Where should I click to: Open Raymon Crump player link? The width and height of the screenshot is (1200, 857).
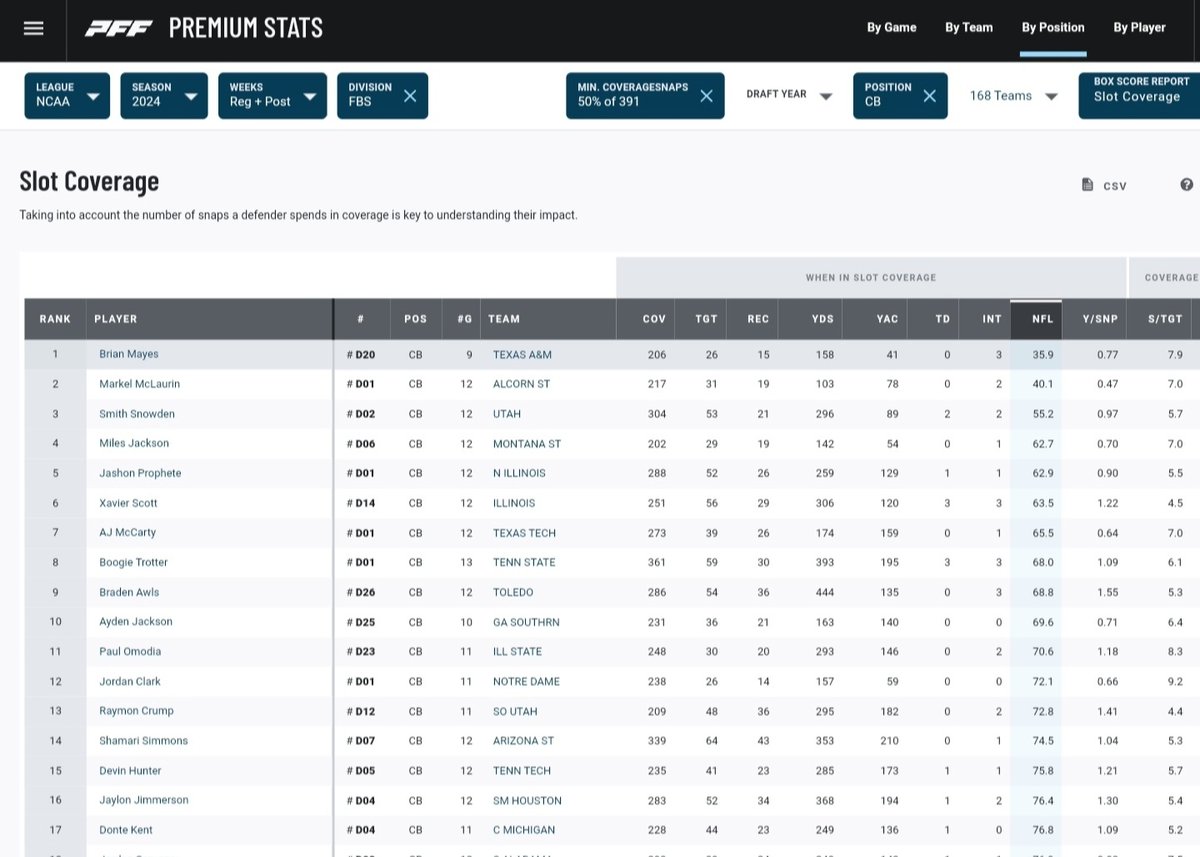pos(136,711)
